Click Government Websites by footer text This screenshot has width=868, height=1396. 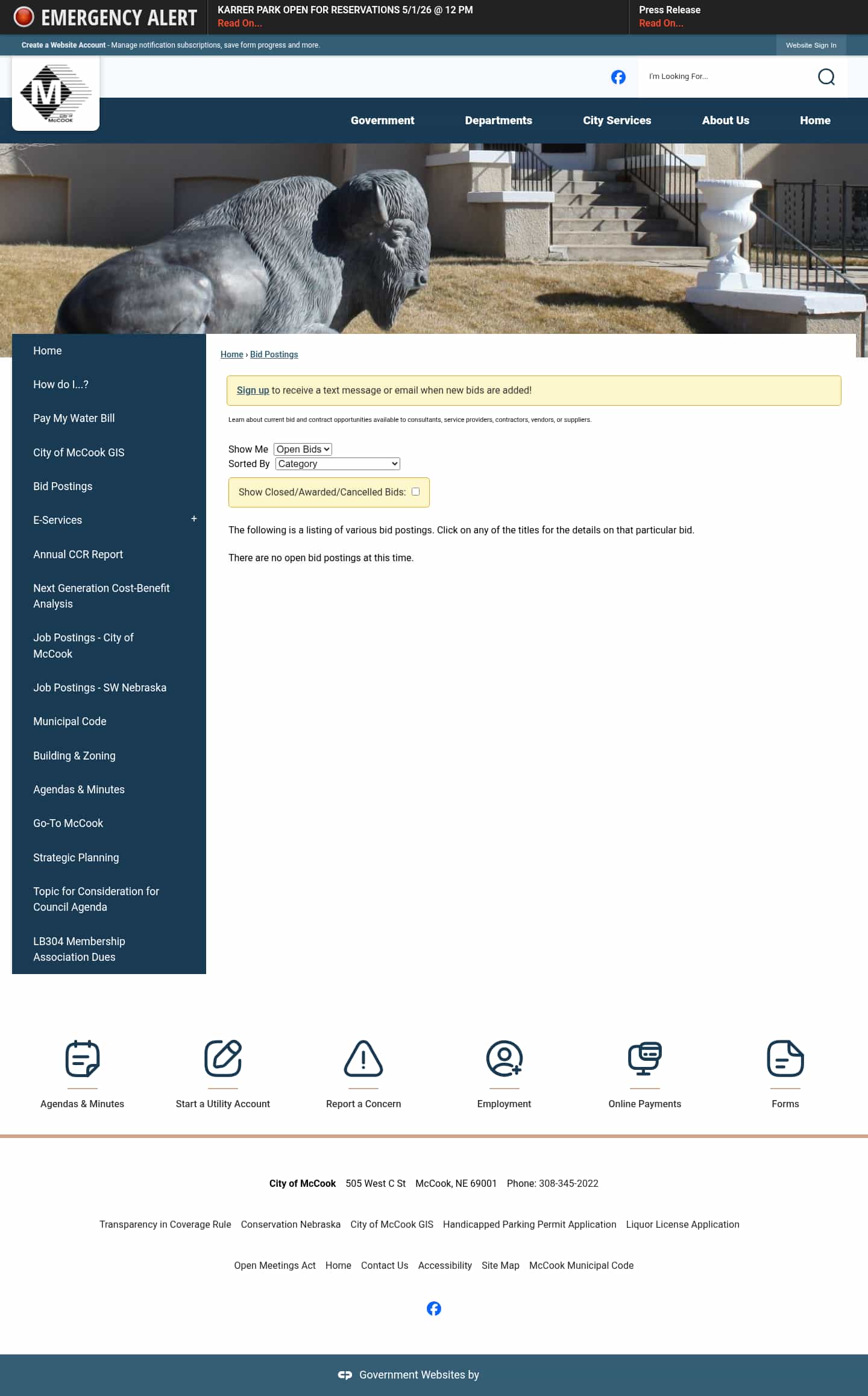(x=419, y=1375)
